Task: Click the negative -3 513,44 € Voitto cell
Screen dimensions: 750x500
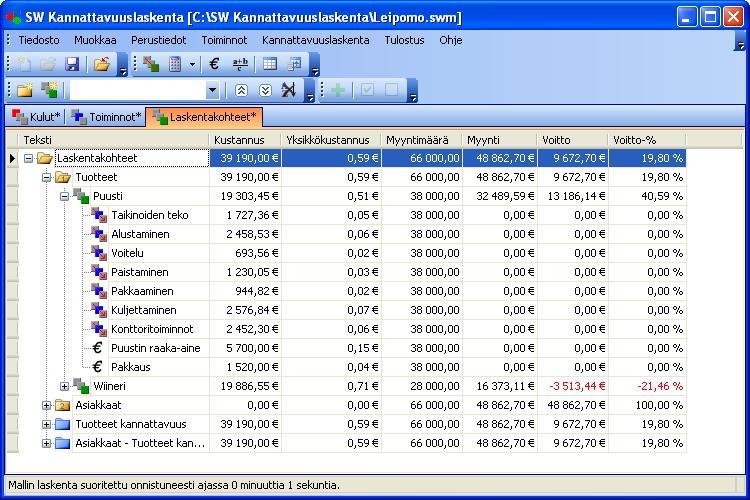Action: click(573, 386)
